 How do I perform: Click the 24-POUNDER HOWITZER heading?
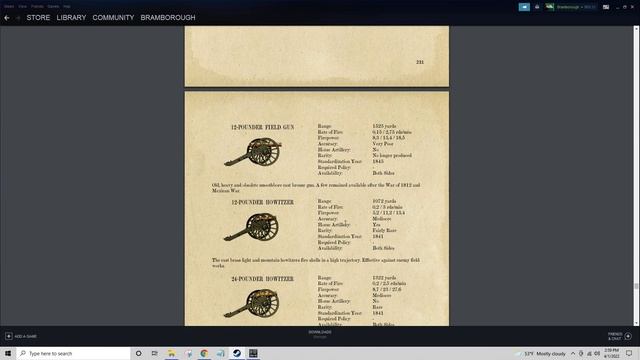coord(262,279)
